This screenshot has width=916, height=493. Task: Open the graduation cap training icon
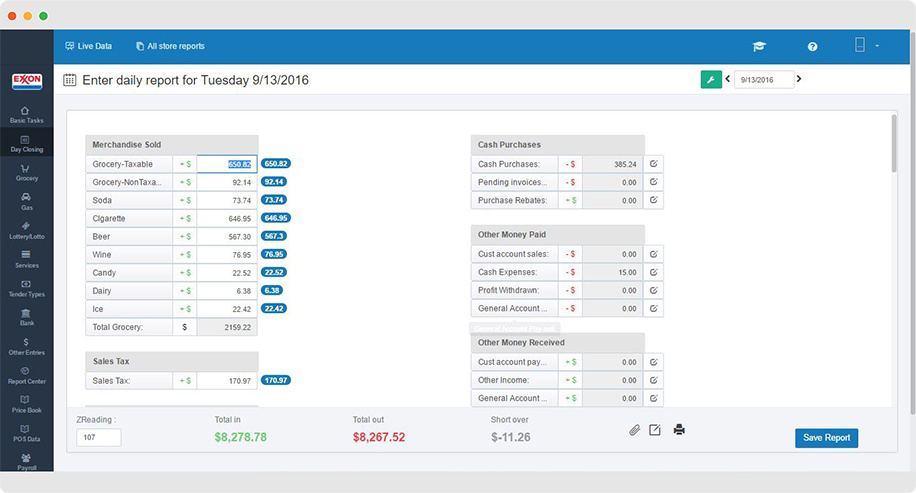click(759, 46)
